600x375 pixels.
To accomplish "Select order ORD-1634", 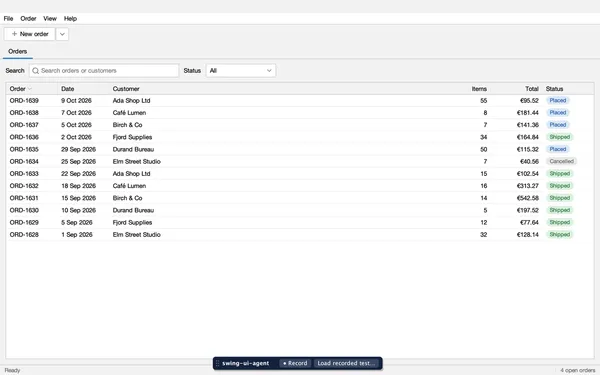I will coord(300,161).
